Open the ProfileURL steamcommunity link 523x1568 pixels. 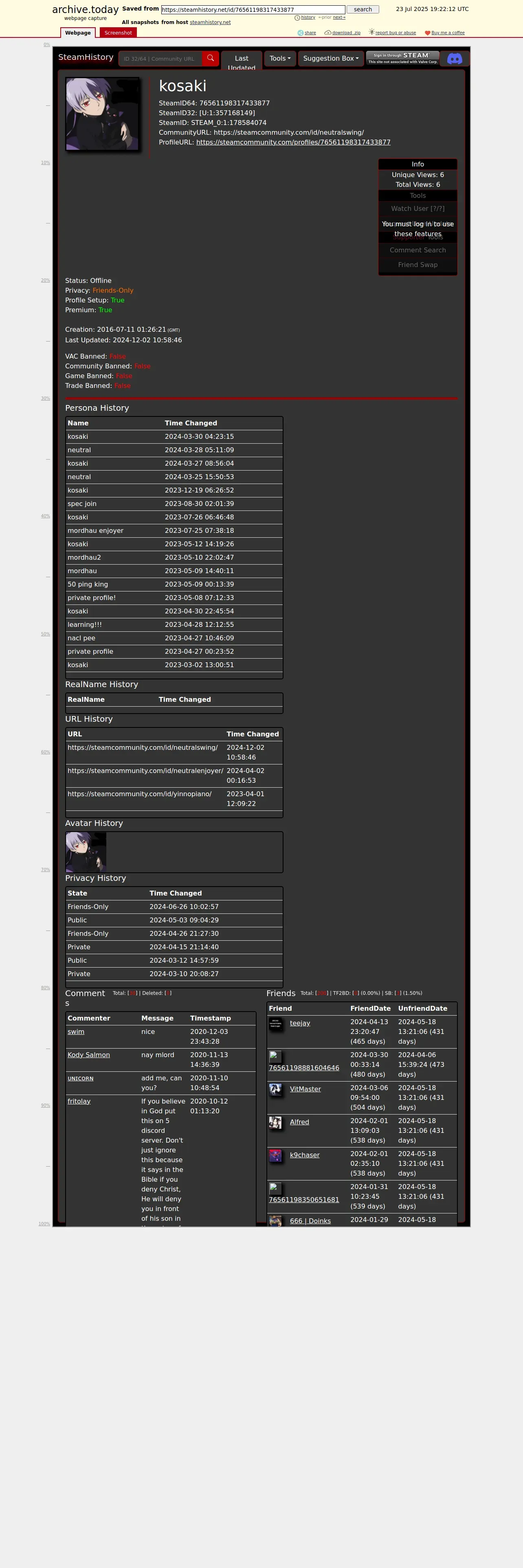click(293, 142)
